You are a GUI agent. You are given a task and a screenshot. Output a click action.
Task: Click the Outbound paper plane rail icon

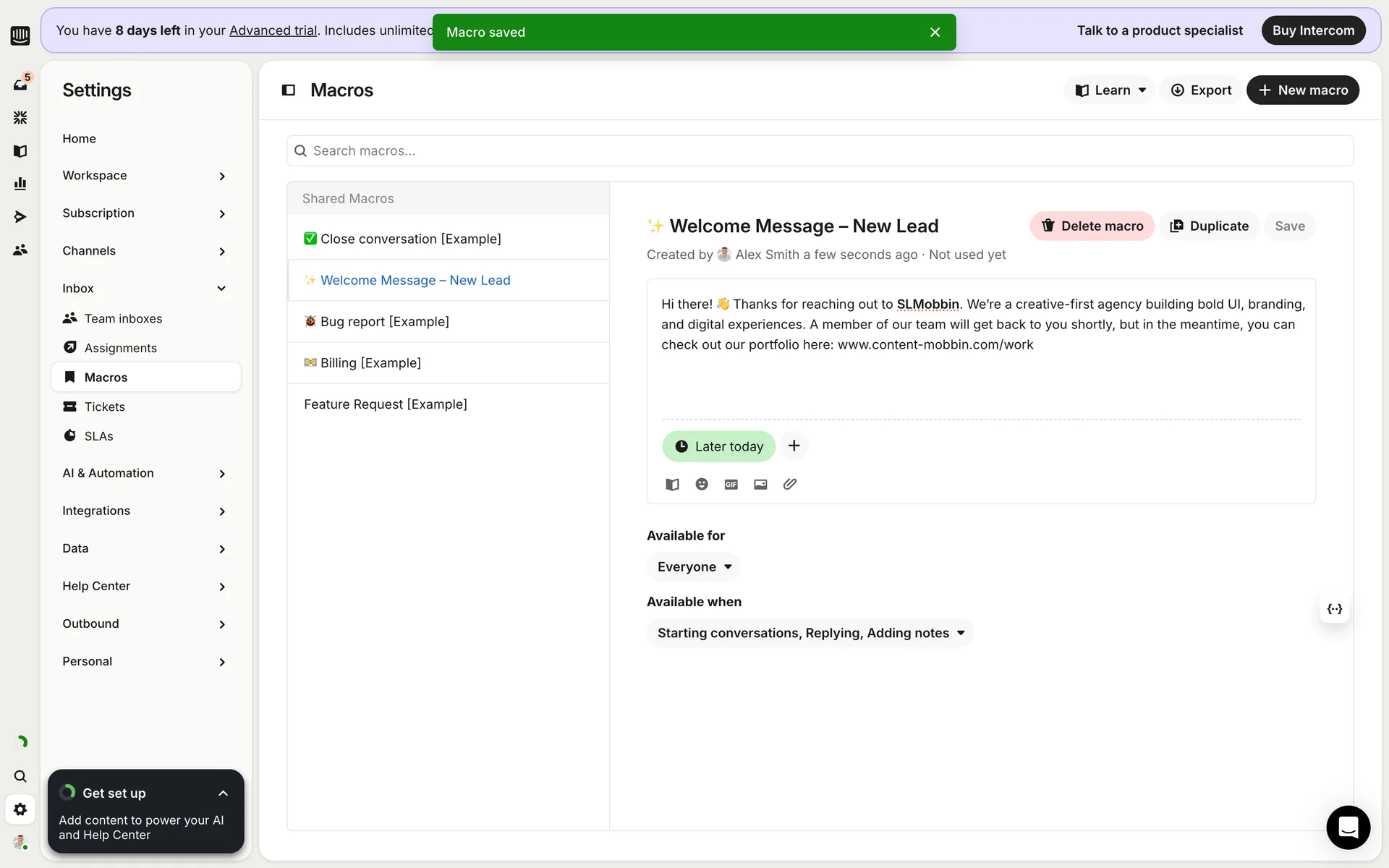[x=20, y=216]
